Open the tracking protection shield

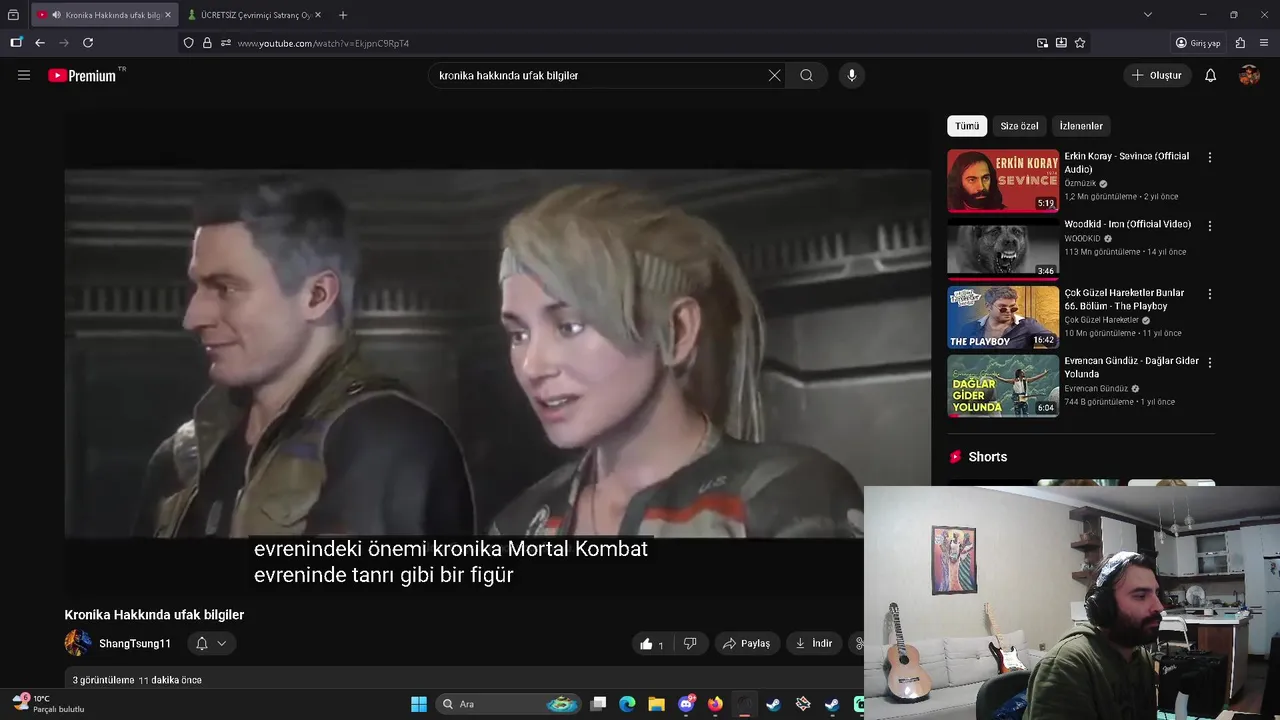pyautogui.click(x=188, y=43)
